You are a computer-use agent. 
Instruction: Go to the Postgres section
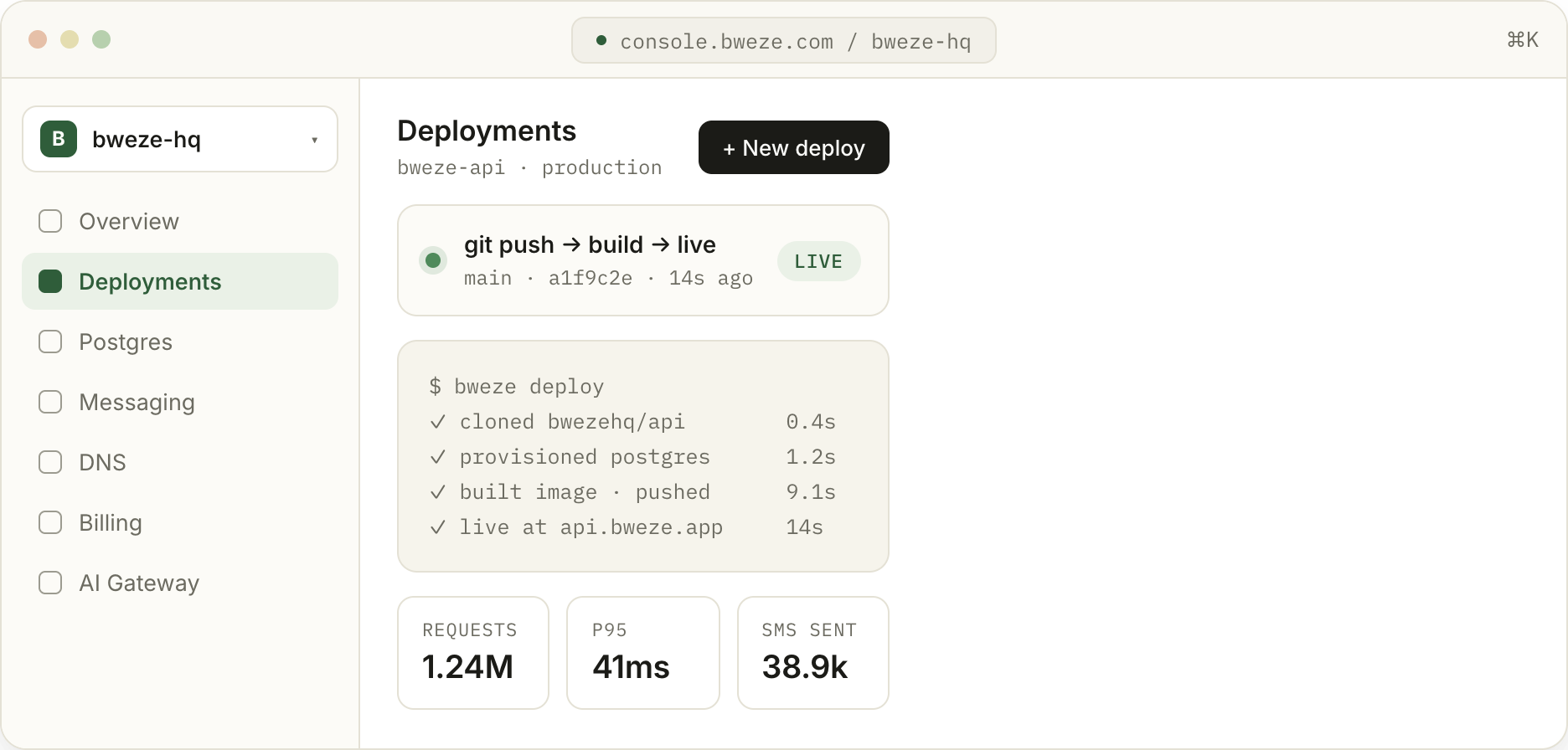point(180,342)
